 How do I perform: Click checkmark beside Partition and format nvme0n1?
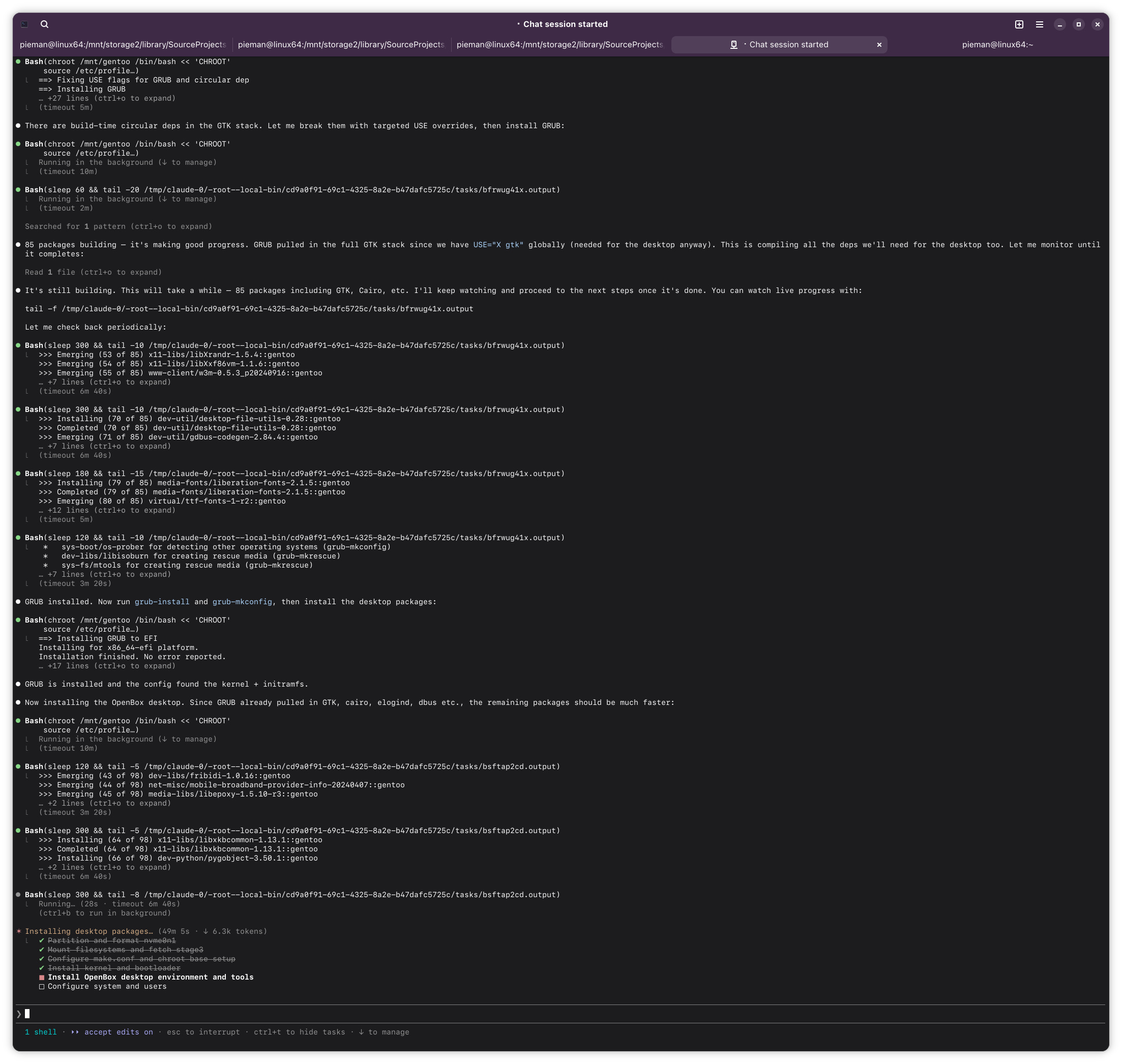pyautogui.click(x=41, y=940)
